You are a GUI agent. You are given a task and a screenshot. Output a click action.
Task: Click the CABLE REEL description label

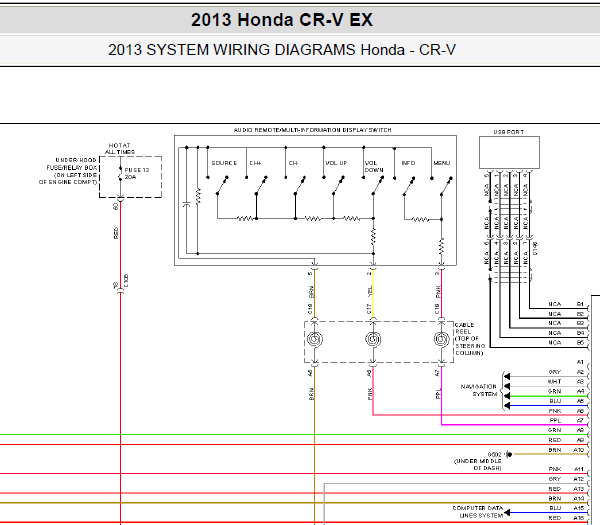470,339
